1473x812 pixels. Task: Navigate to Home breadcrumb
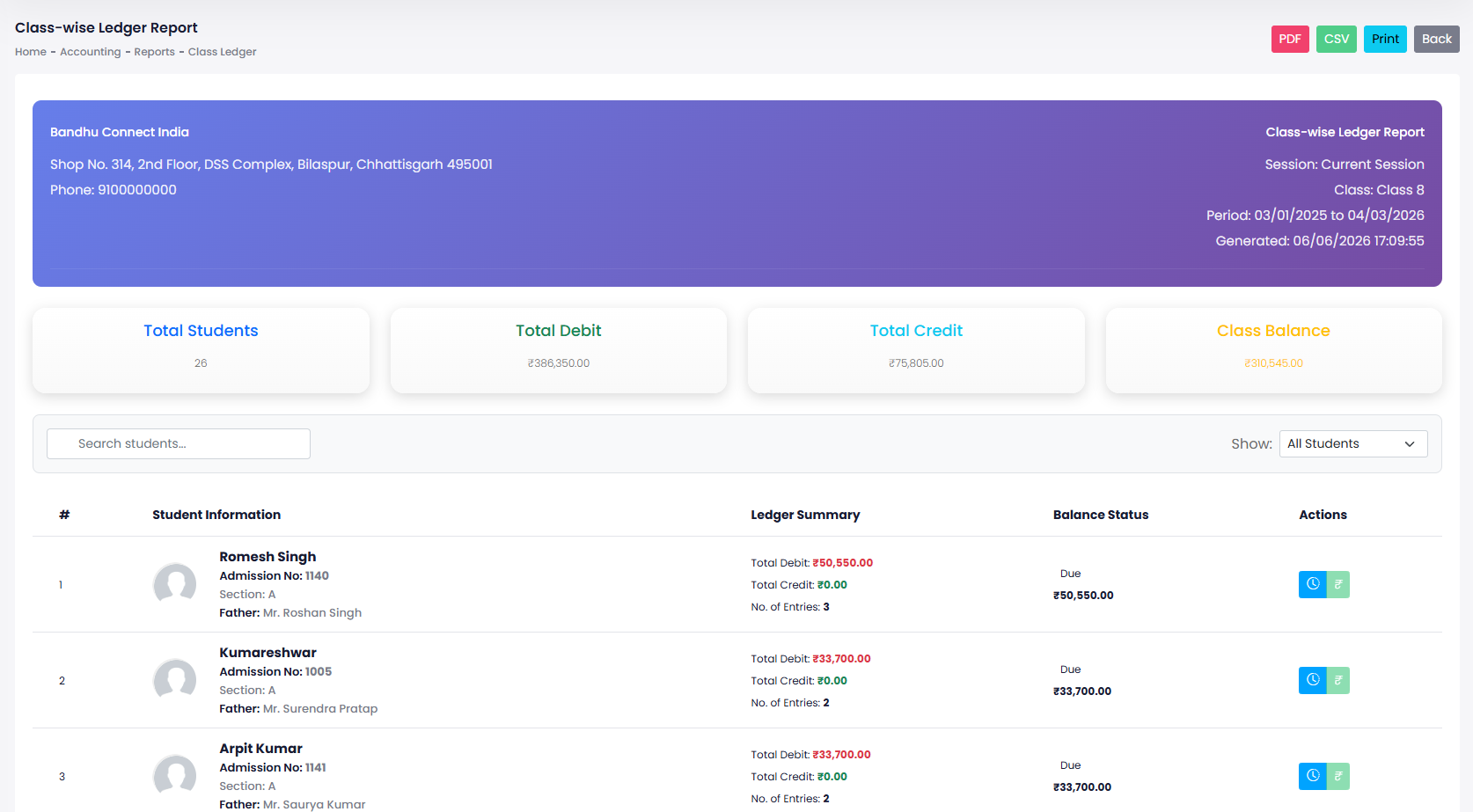point(31,52)
